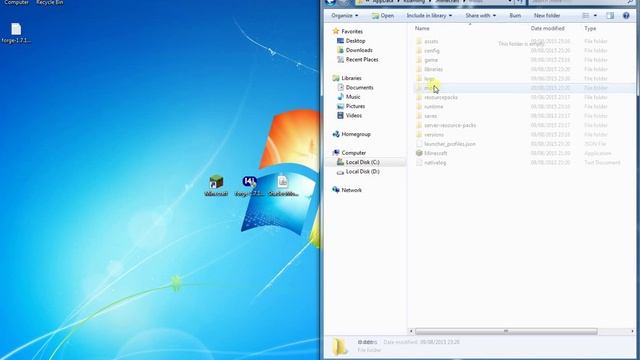Select the logs folder
Screen dimensions: 640x360
[429, 78]
